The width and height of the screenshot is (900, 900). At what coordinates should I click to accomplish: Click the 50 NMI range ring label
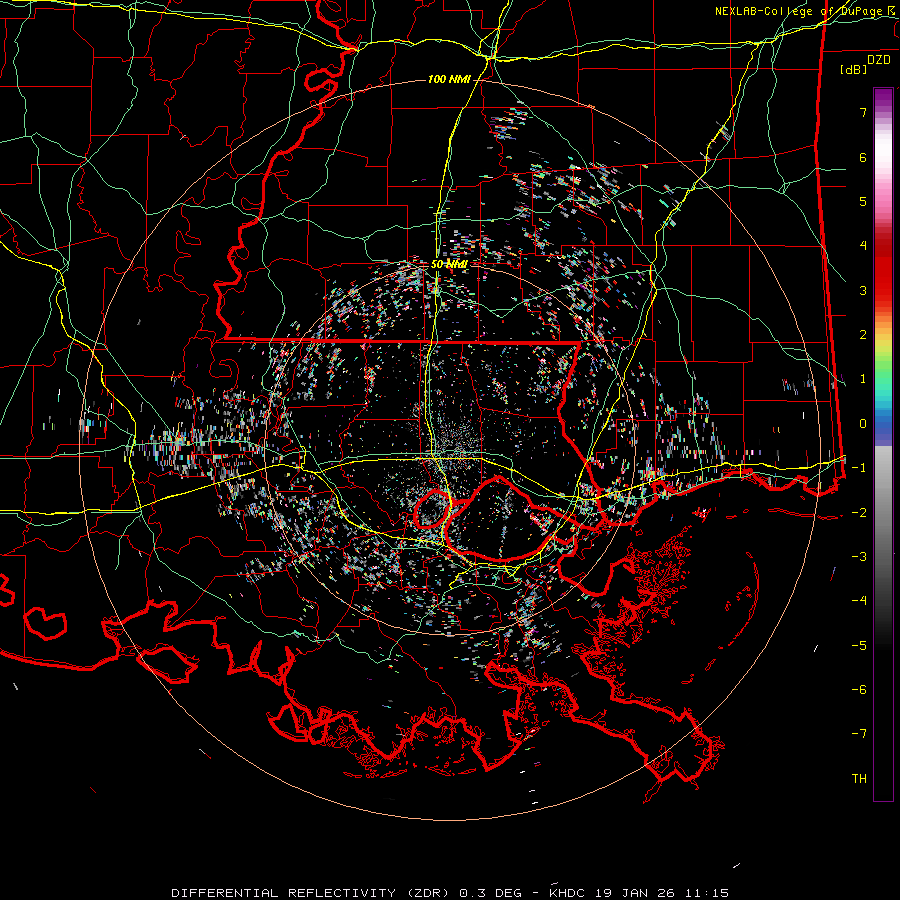click(x=449, y=264)
